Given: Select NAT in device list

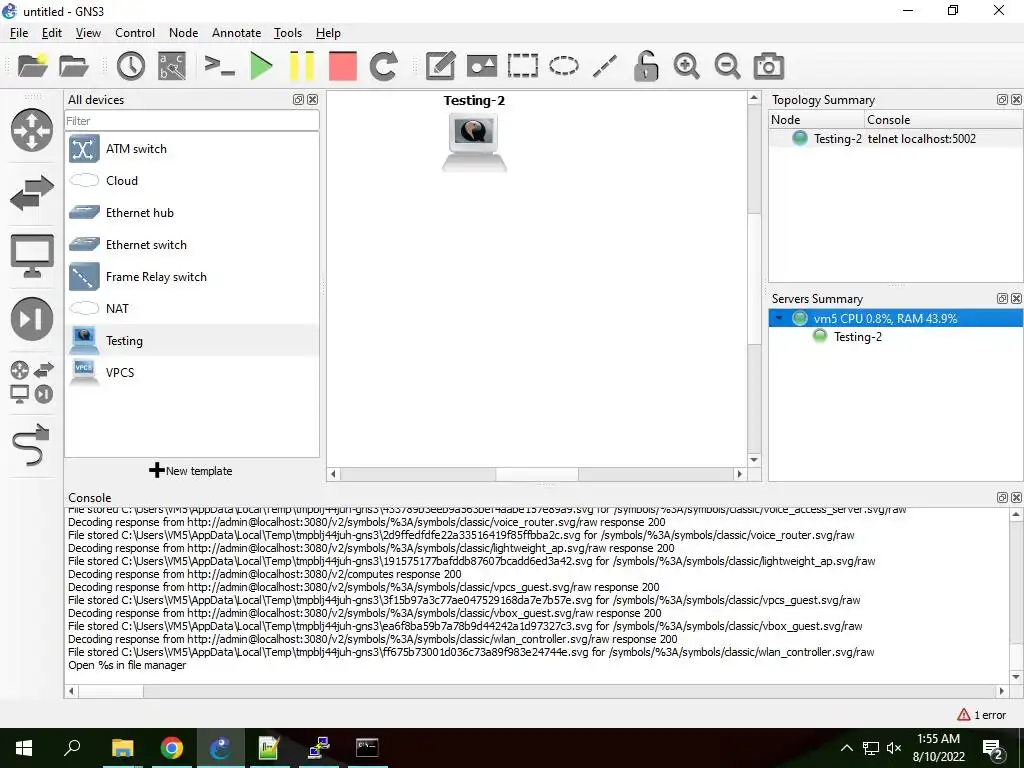Looking at the screenshot, I should pyautogui.click(x=192, y=309).
